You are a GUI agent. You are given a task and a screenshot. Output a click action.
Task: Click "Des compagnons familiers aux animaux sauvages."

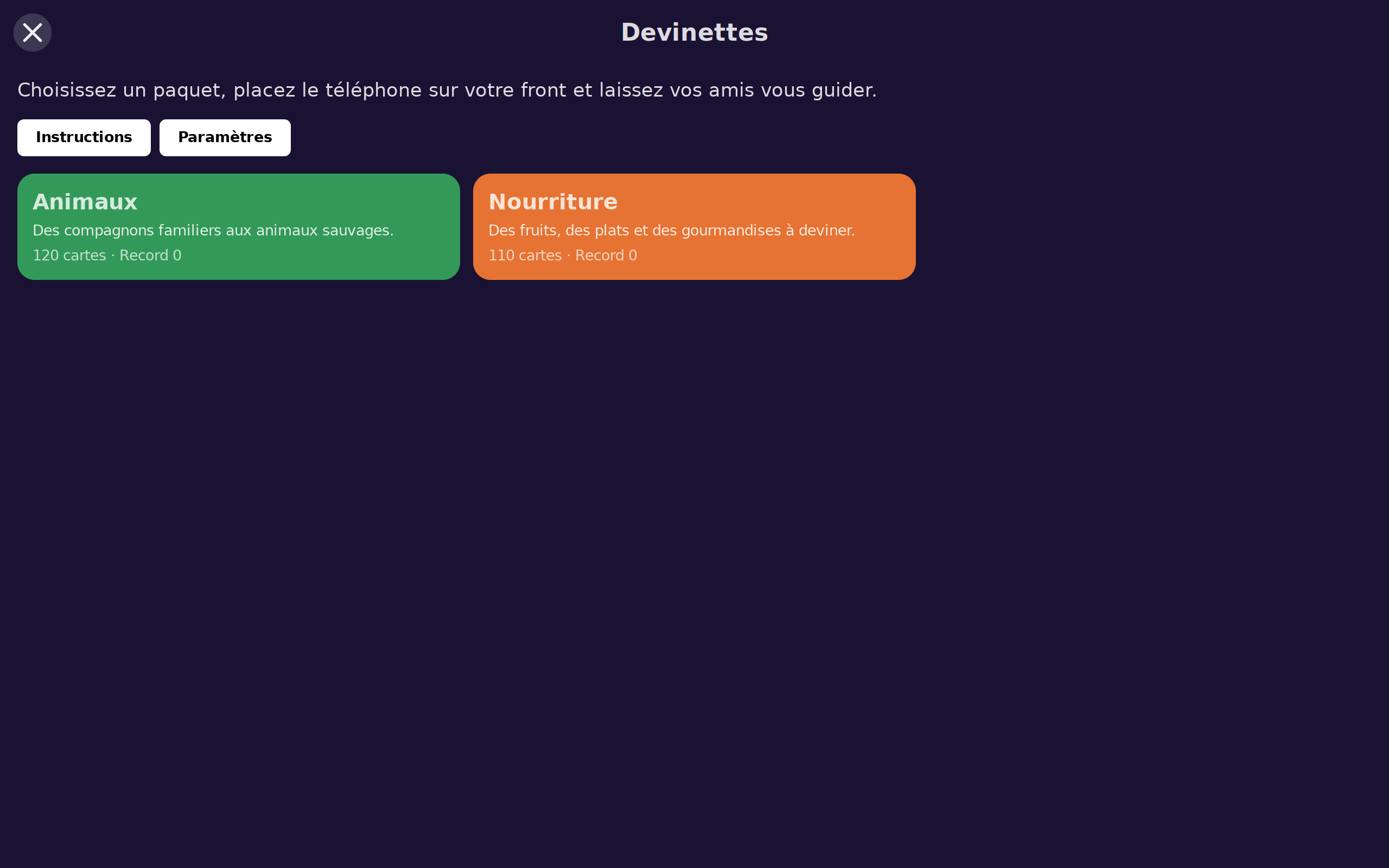tap(213, 231)
